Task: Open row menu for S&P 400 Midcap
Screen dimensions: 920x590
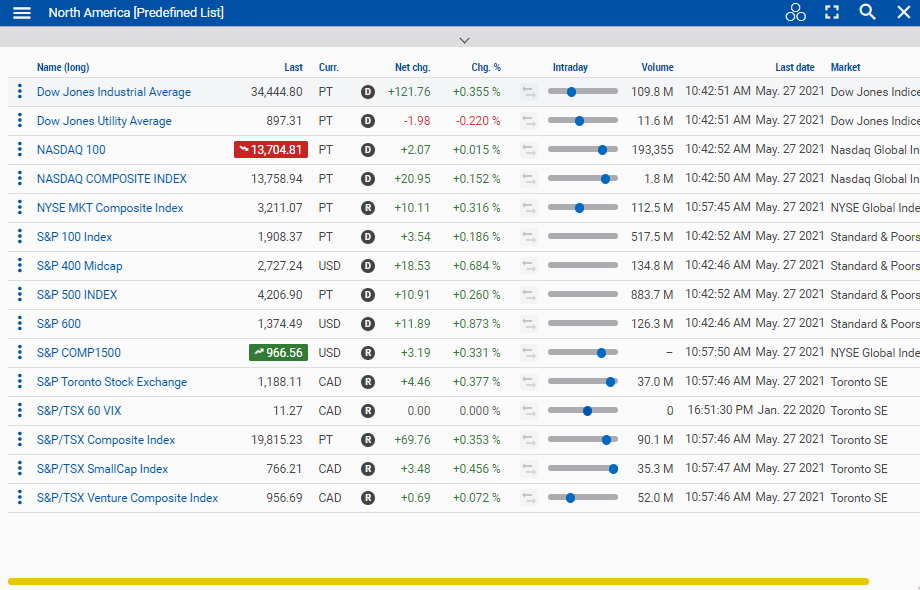Action: (20, 266)
